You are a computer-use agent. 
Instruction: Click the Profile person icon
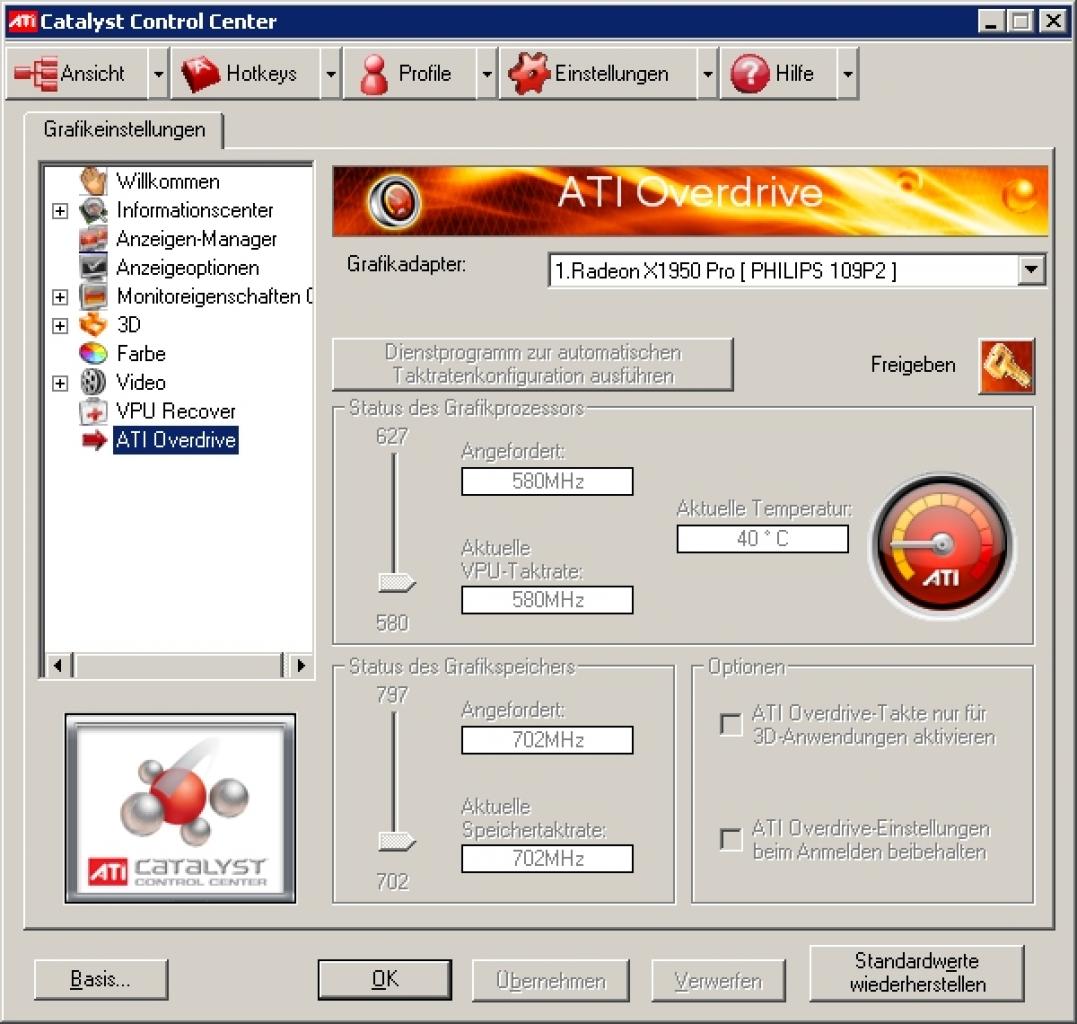coord(374,74)
